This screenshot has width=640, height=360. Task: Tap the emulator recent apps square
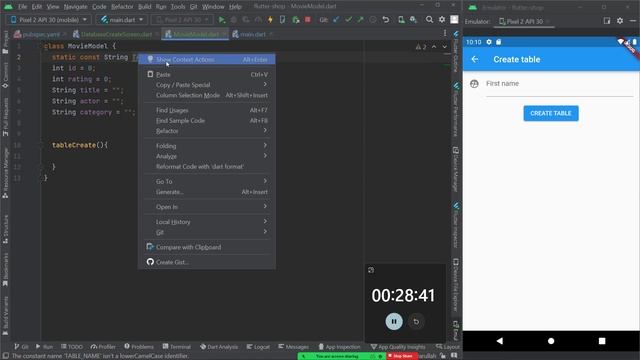coord(602,341)
